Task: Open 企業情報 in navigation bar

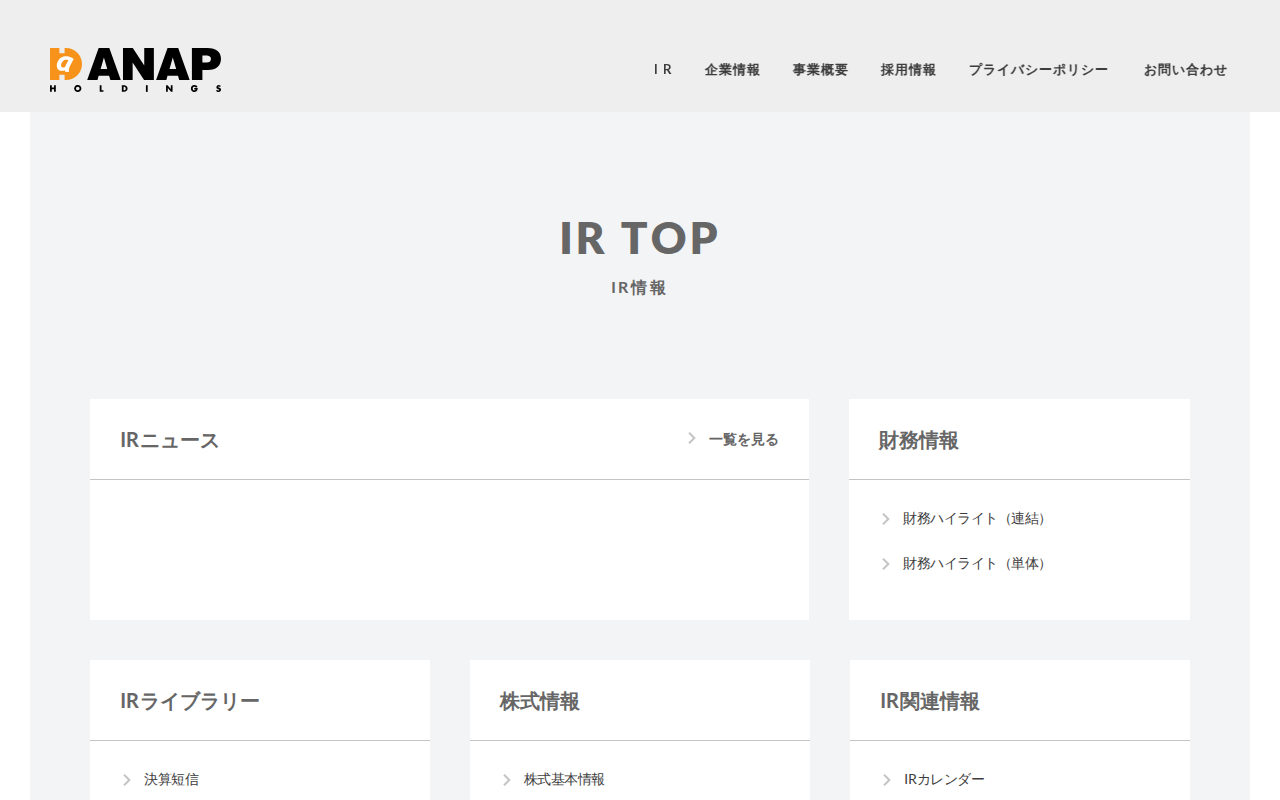Action: tap(732, 70)
